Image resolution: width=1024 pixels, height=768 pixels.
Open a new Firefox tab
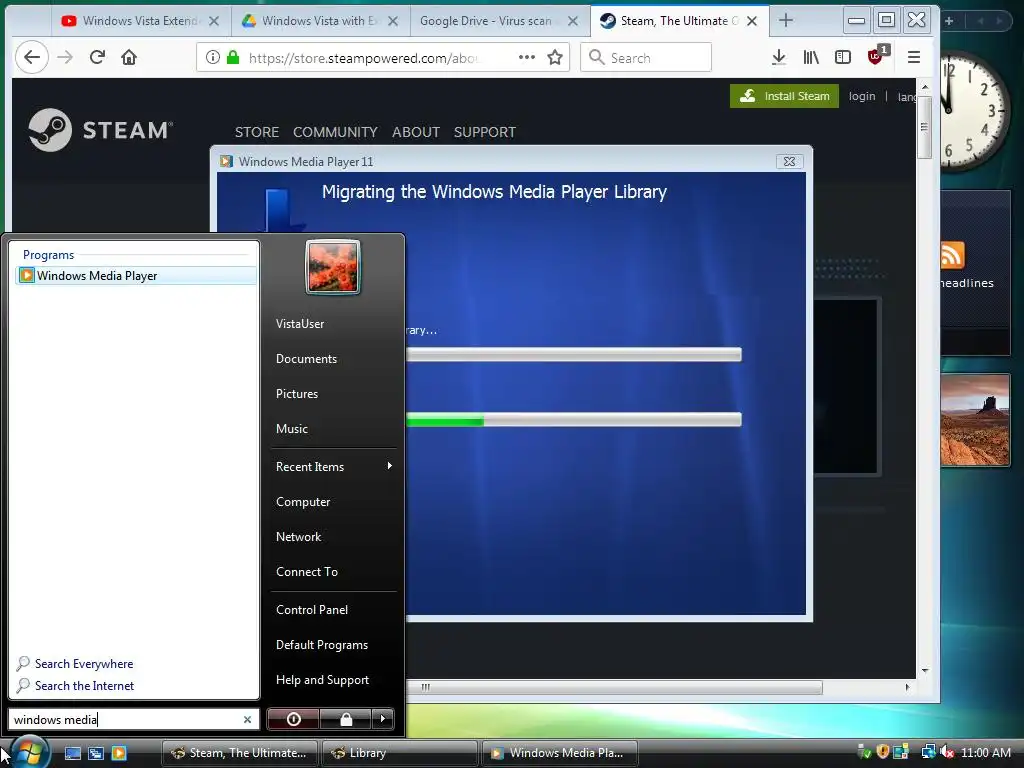click(786, 20)
